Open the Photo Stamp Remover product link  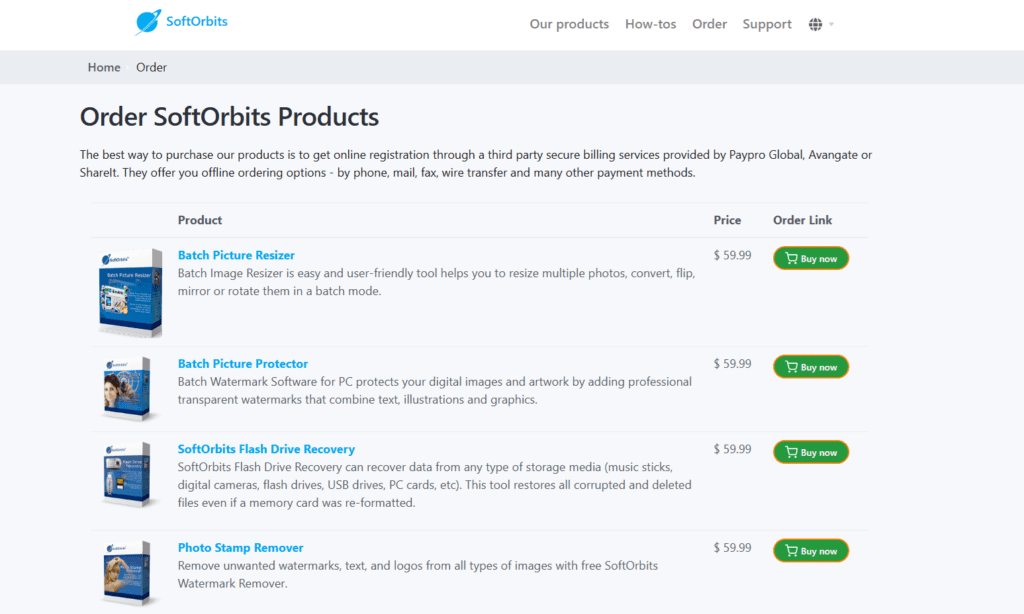point(240,548)
